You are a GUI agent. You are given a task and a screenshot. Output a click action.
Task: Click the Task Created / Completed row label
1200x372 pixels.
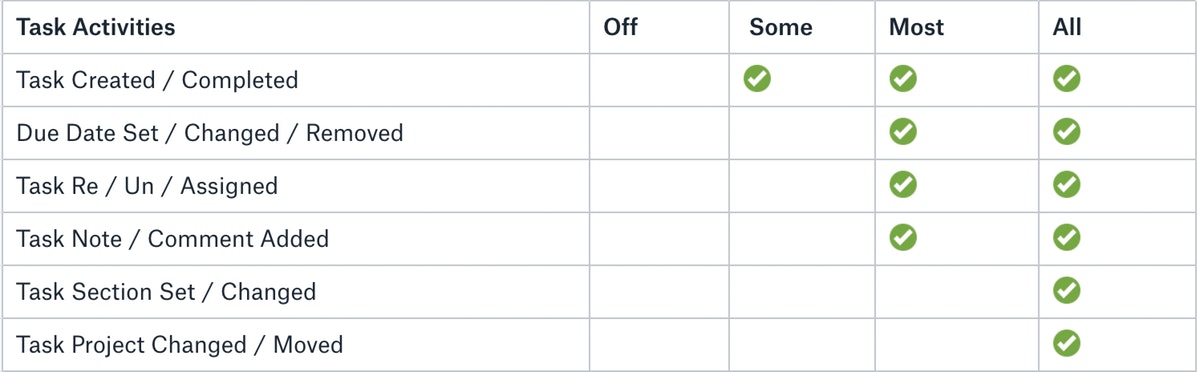tap(157, 80)
